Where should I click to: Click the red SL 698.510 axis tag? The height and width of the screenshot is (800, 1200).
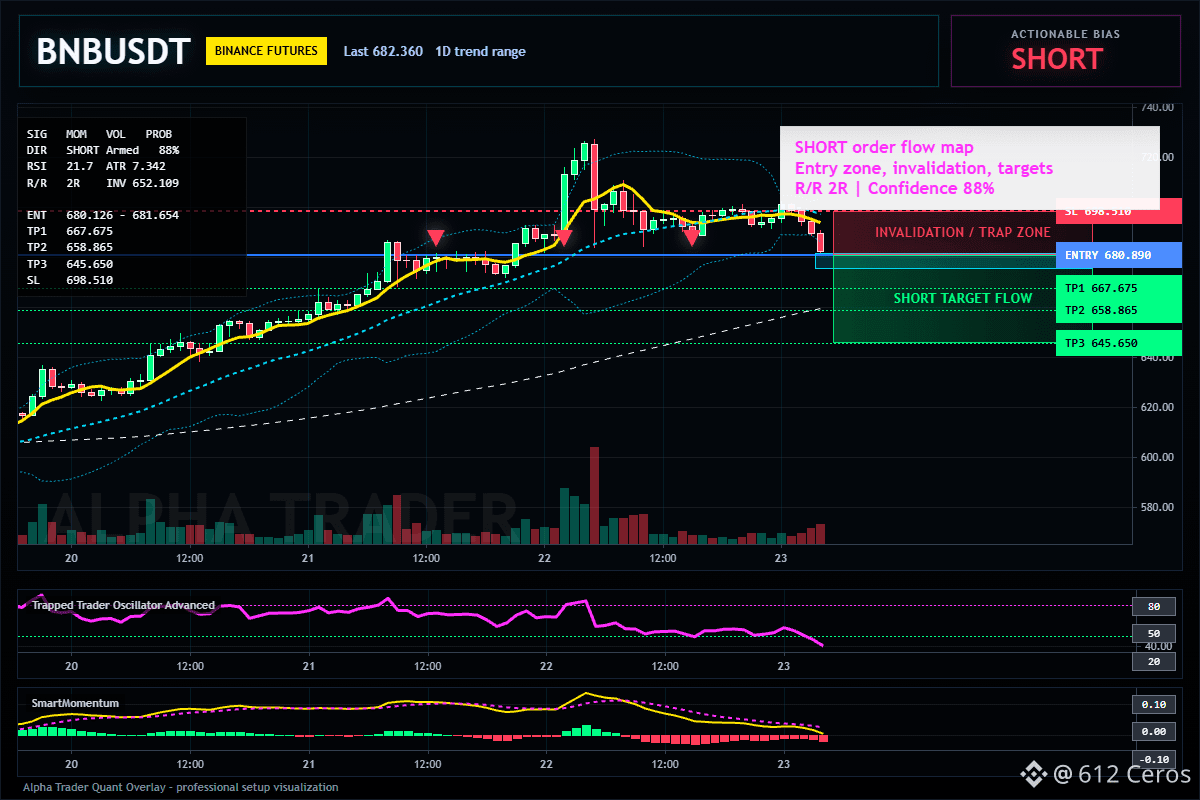[x=1119, y=211]
